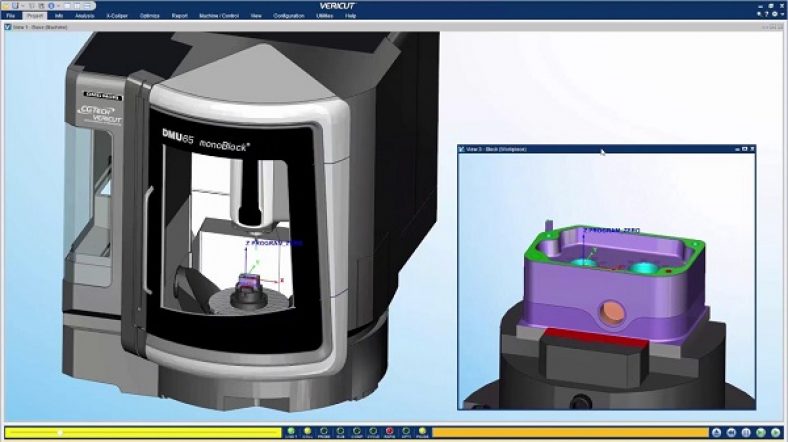This screenshot has width=788, height=442.
Task: Toggle the View 1 - Base (Machine) checkbox
Action: click(x=8, y=27)
